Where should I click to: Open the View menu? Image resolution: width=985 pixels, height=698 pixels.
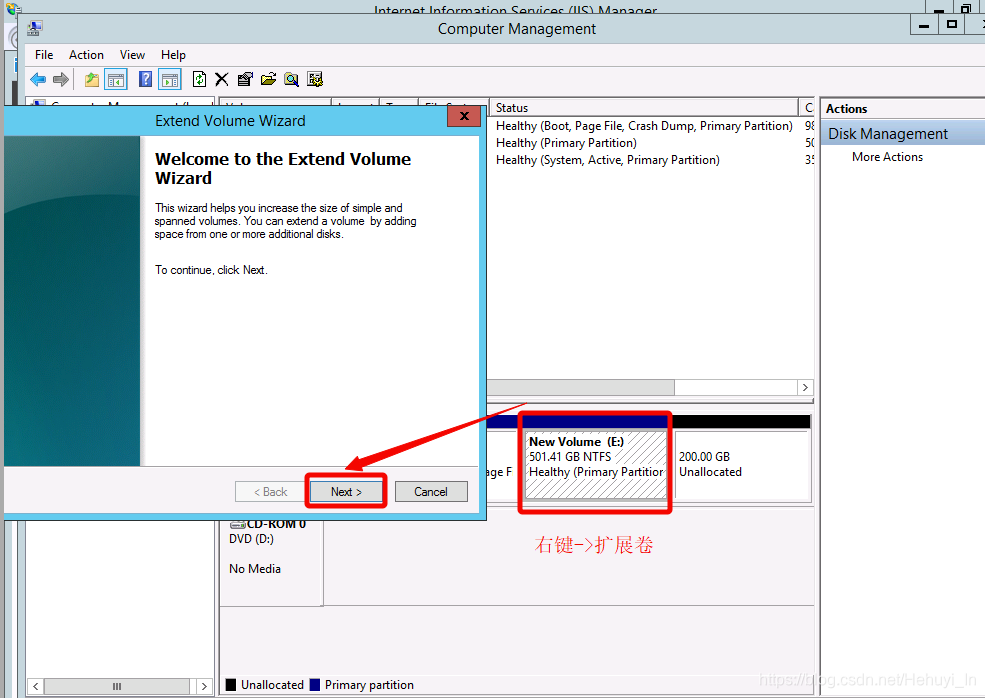coord(132,55)
